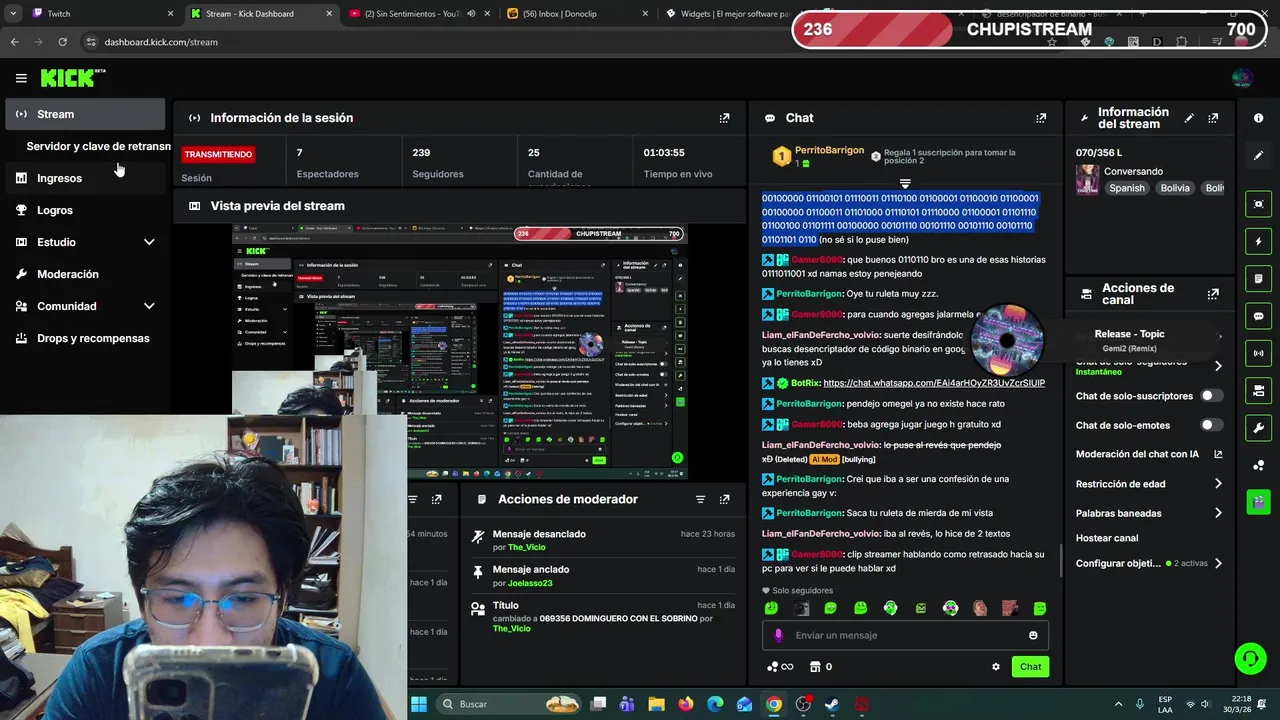
Task: Switch to the Sin Sentimientos YouTube tab
Action: point(418,14)
